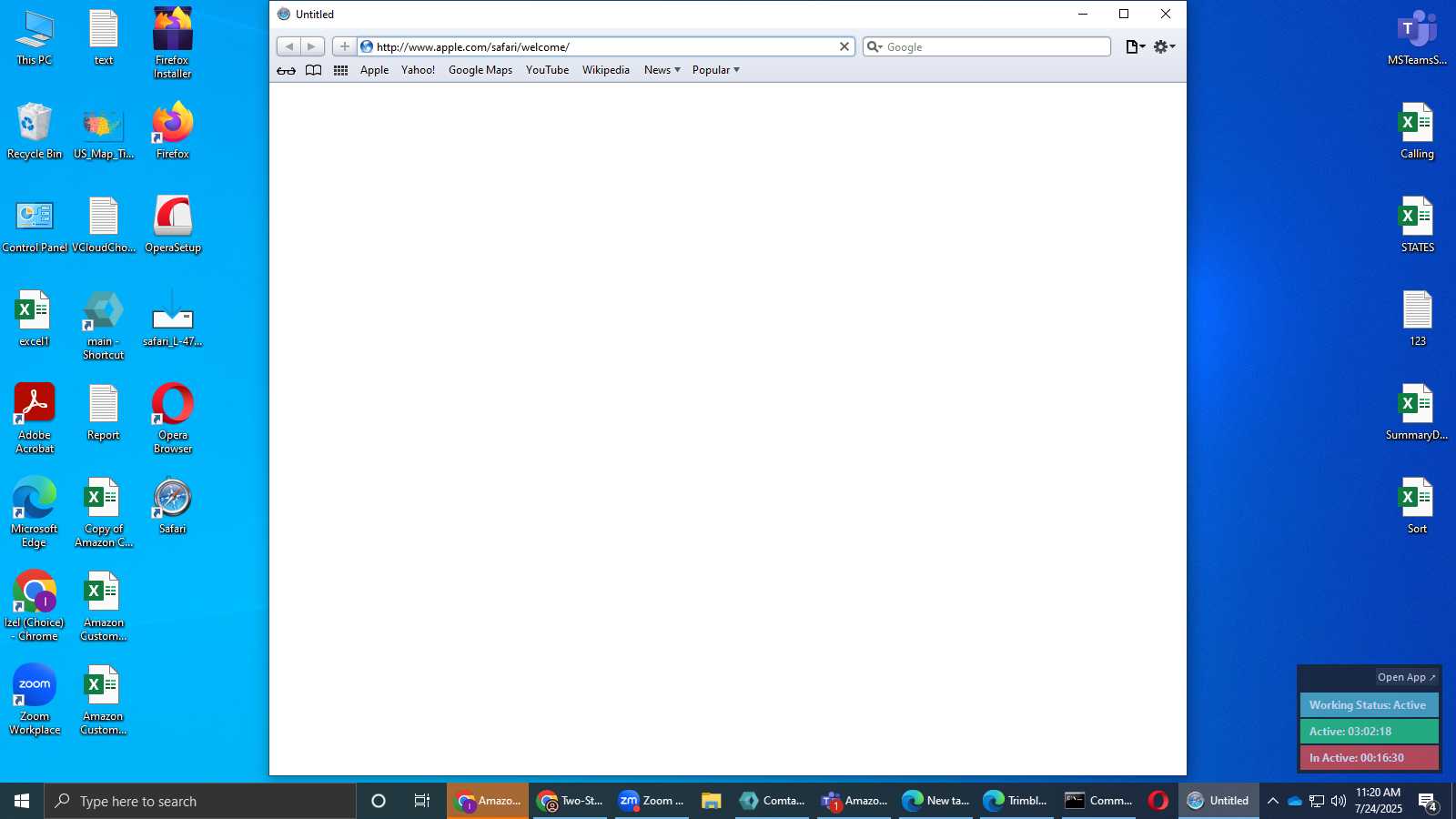Select the Sort Excel file
Viewport: 1456px width, 819px height.
pyautogui.click(x=1417, y=507)
